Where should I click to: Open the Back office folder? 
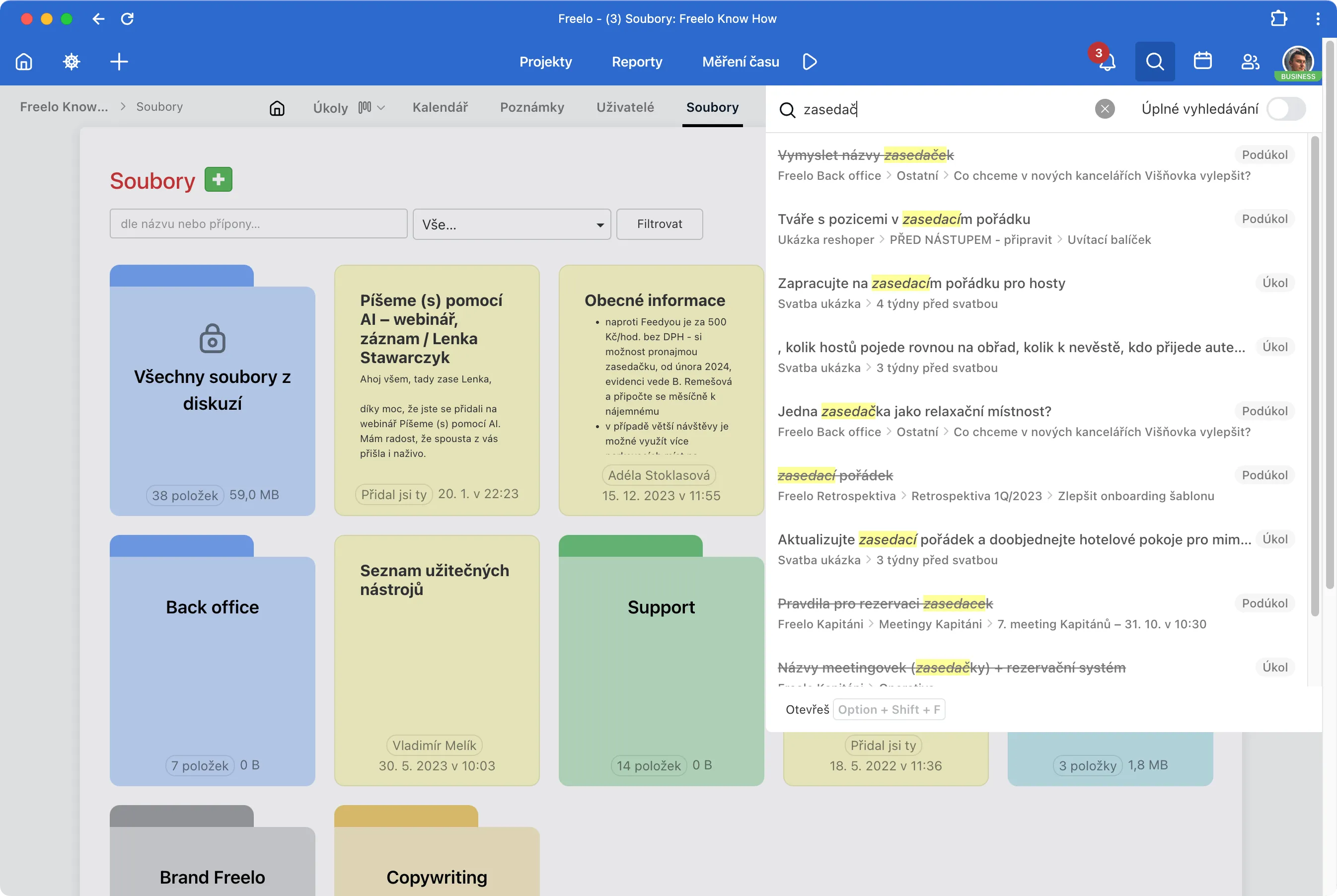(x=213, y=661)
